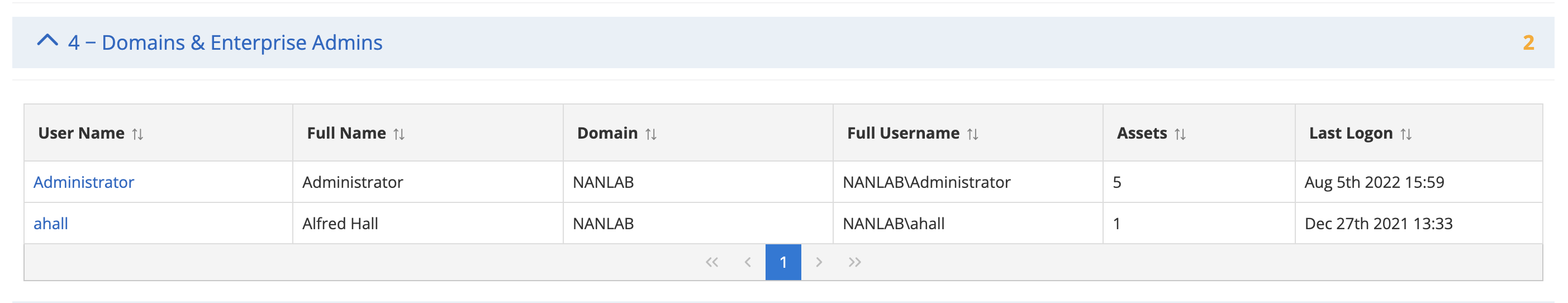Screen dimensions: 1568x303
Task: Open the Administrator user link
Action: coord(83,182)
